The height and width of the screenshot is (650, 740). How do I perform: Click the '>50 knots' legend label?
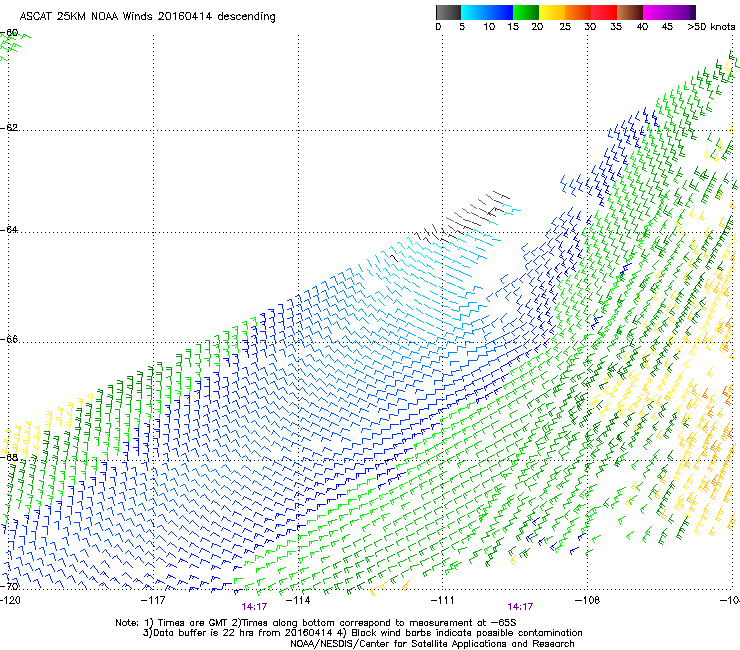point(711,27)
